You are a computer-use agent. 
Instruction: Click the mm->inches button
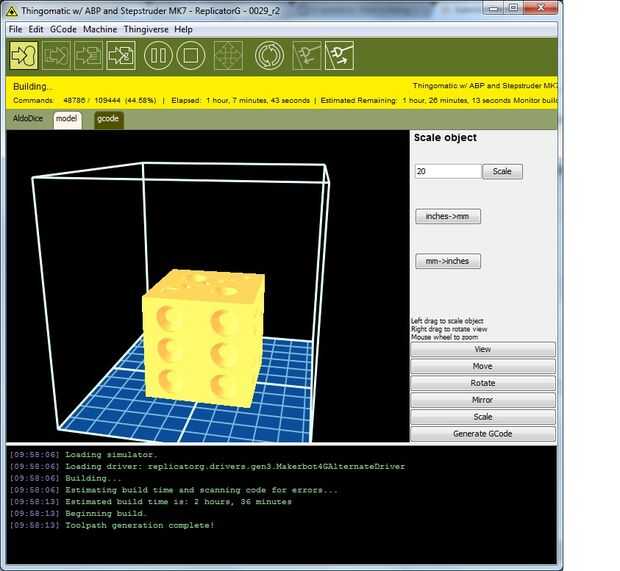(x=448, y=261)
